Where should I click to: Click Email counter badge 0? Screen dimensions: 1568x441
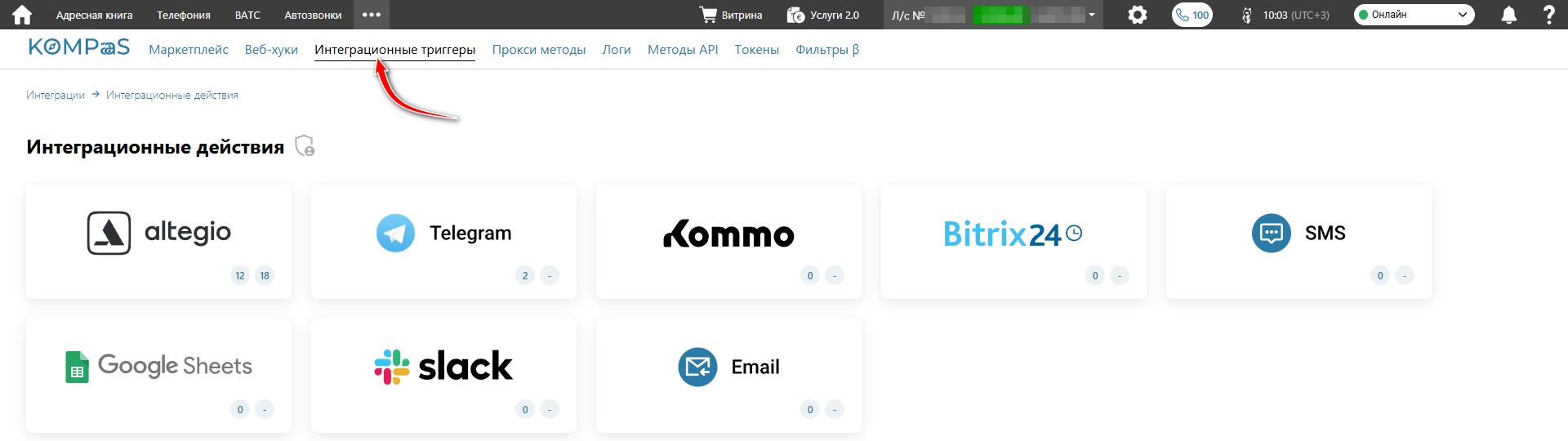pyautogui.click(x=810, y=409)
